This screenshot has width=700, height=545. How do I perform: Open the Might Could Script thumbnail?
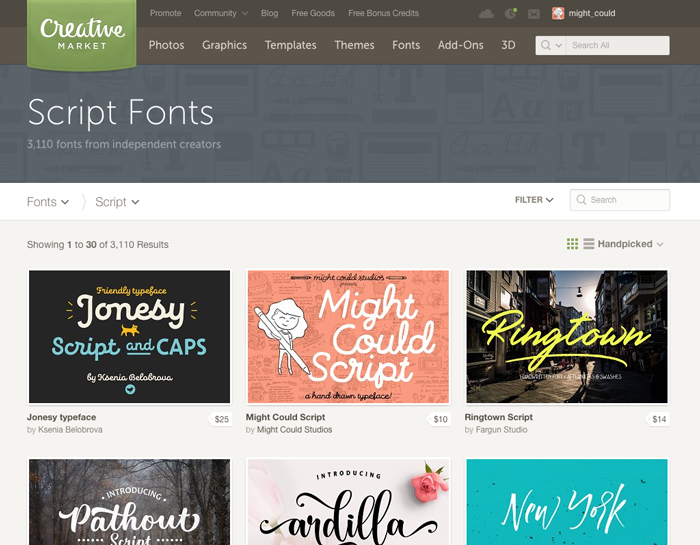[348, 337]
